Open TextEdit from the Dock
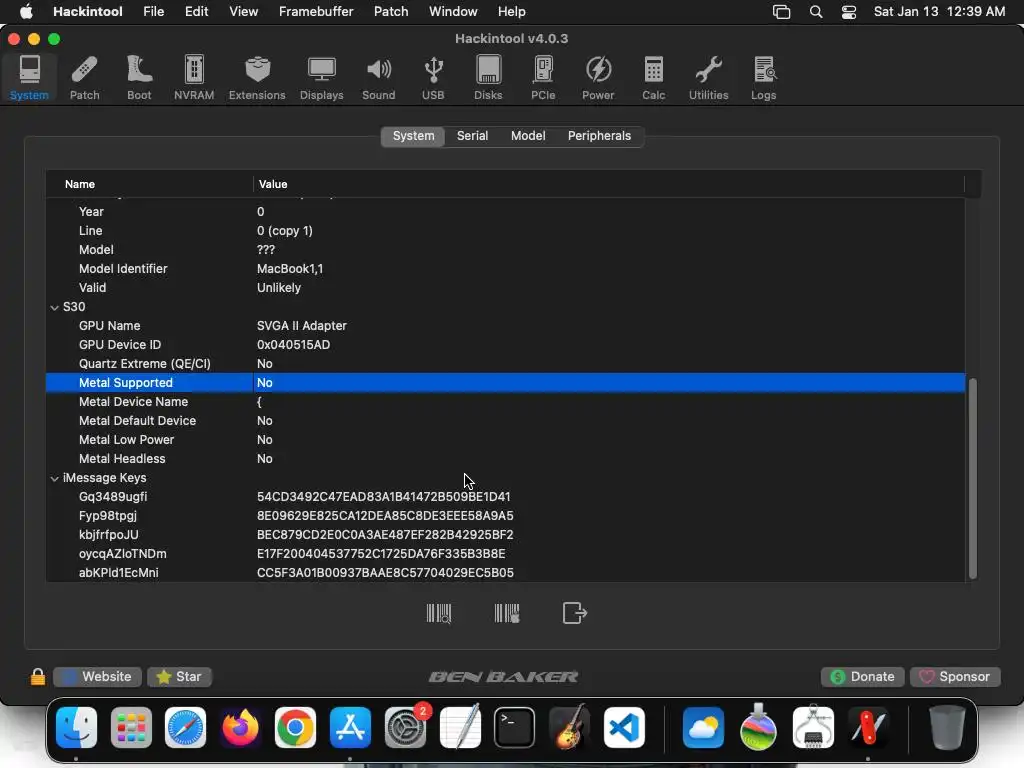1024x768 pixels. (460, 728)
